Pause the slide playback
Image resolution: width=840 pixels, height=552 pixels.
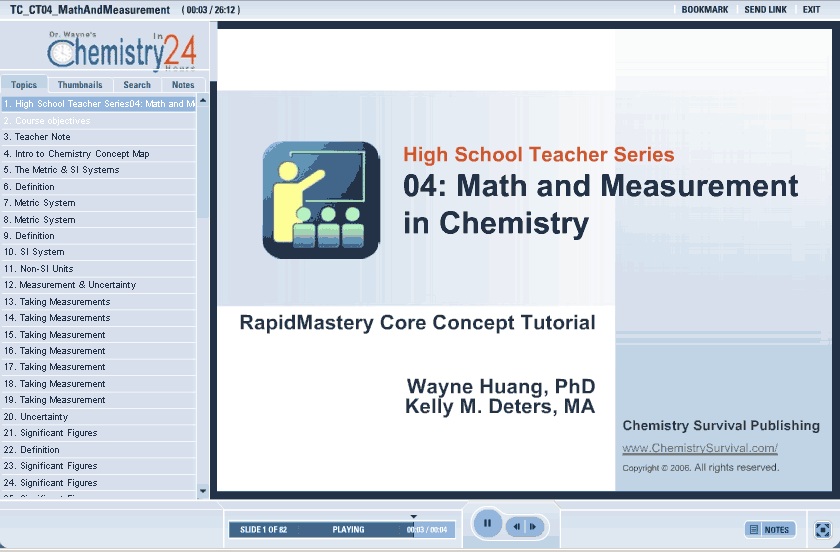point(487,523)
